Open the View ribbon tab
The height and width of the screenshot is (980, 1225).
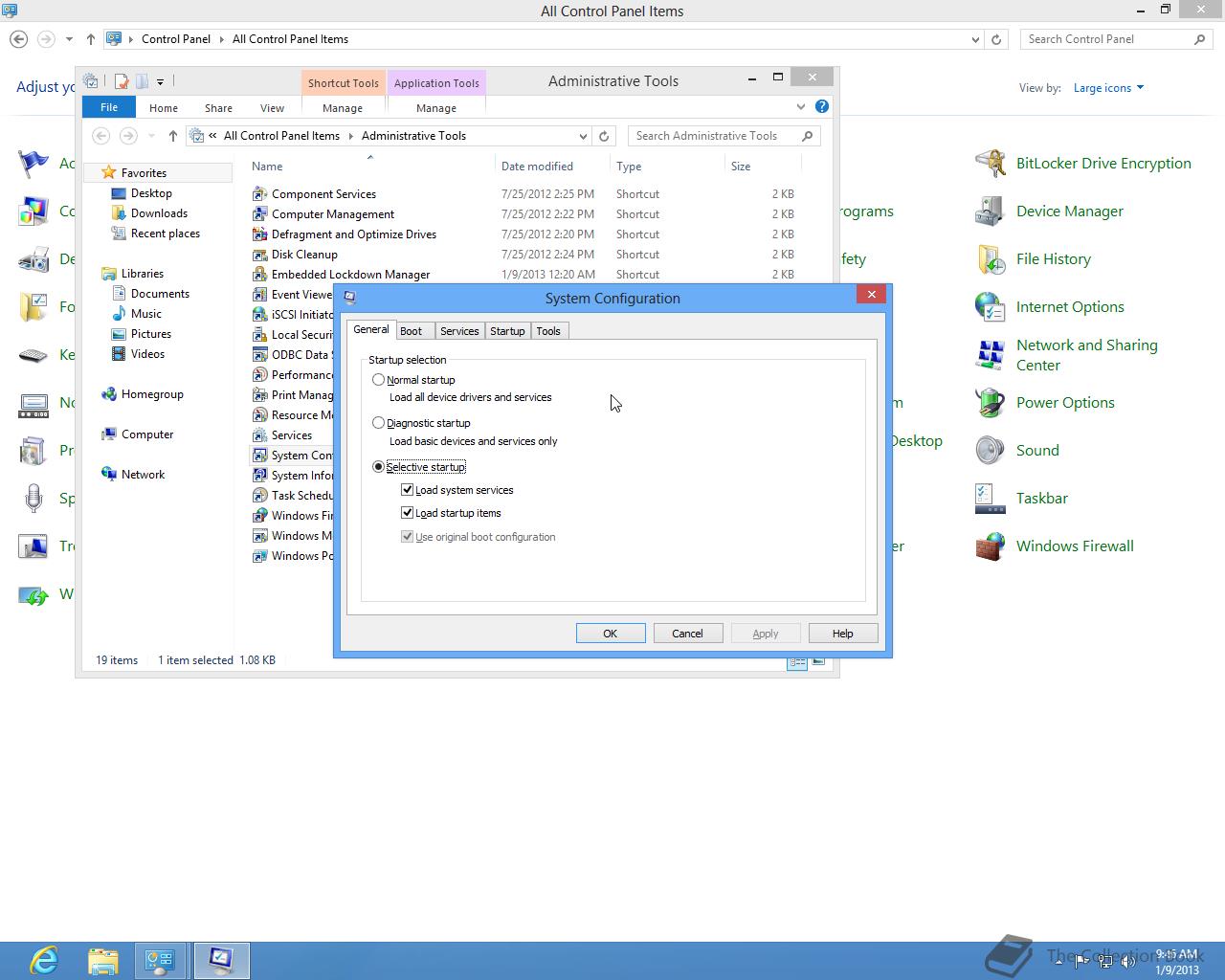[x=272, y=108]
